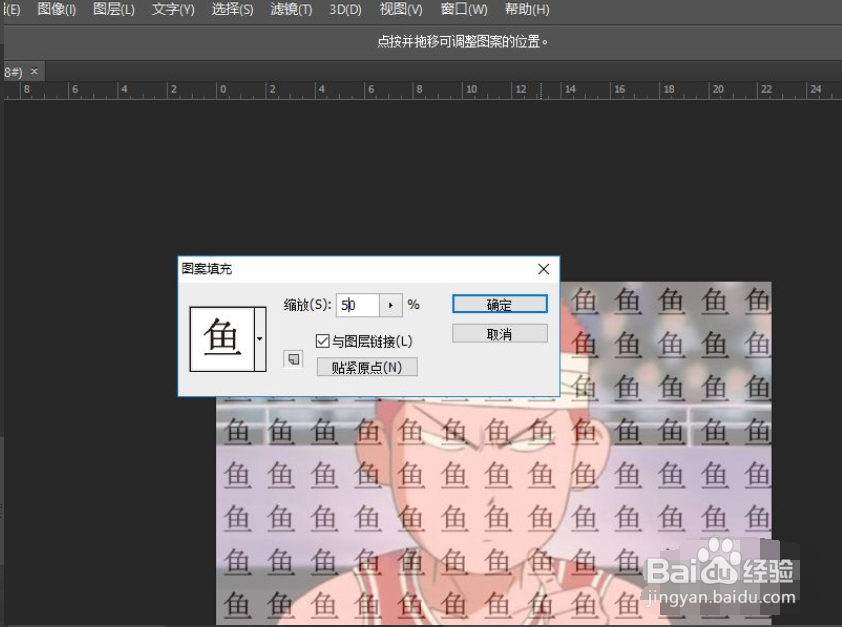Click the 取消 button in the dialog

click(x=499, y=334)
